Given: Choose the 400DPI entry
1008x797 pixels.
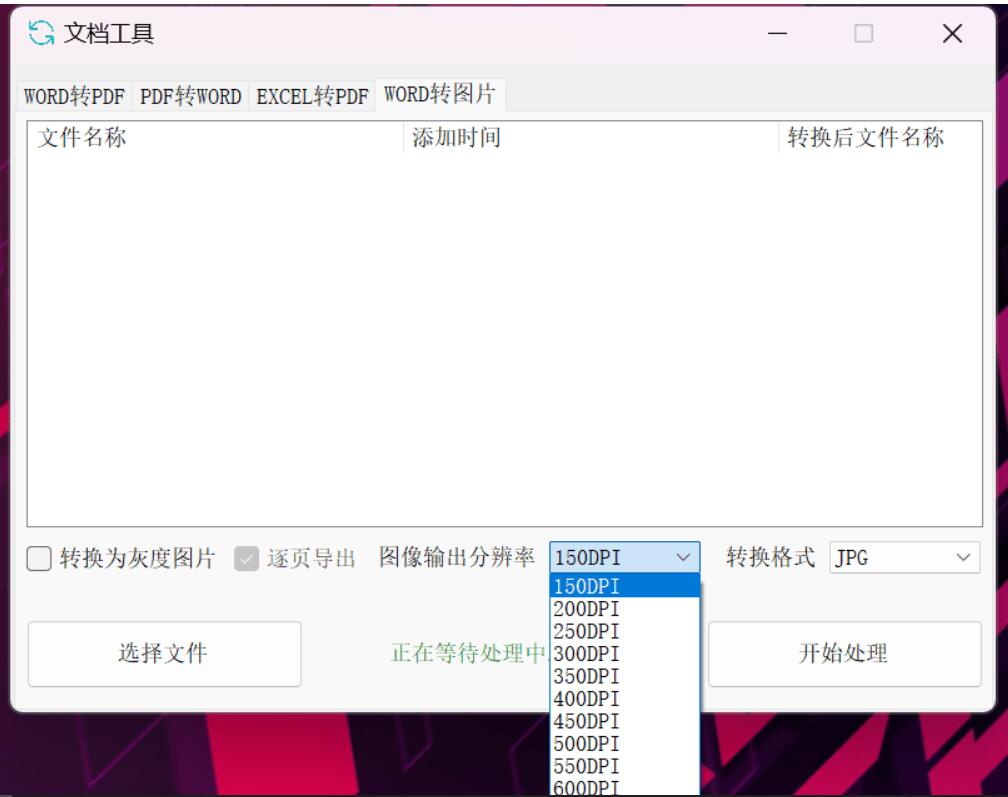Looking at the screenshot, I should [x=624, y=699].
